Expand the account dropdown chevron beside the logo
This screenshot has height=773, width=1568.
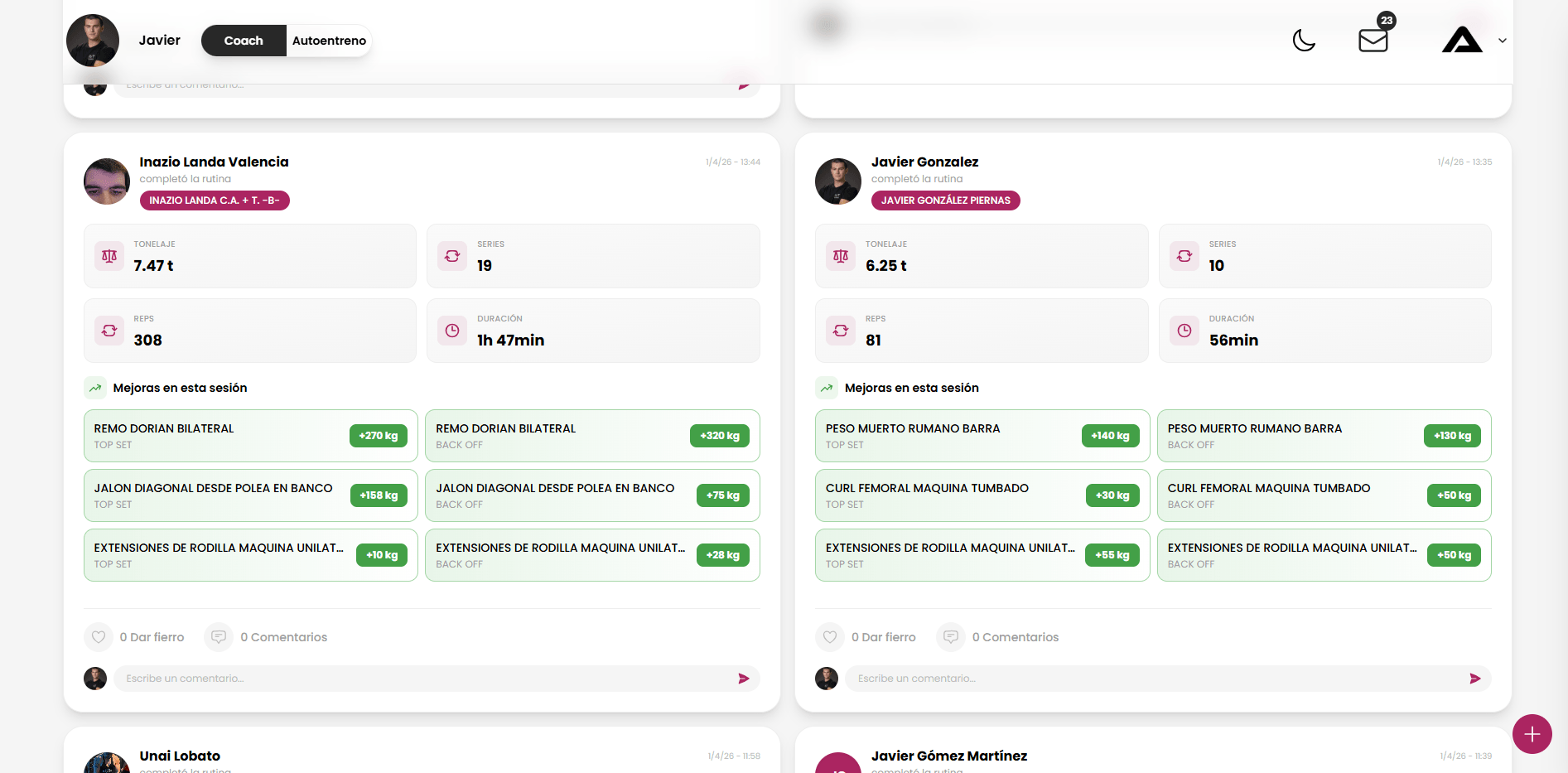pos(1502,41)
